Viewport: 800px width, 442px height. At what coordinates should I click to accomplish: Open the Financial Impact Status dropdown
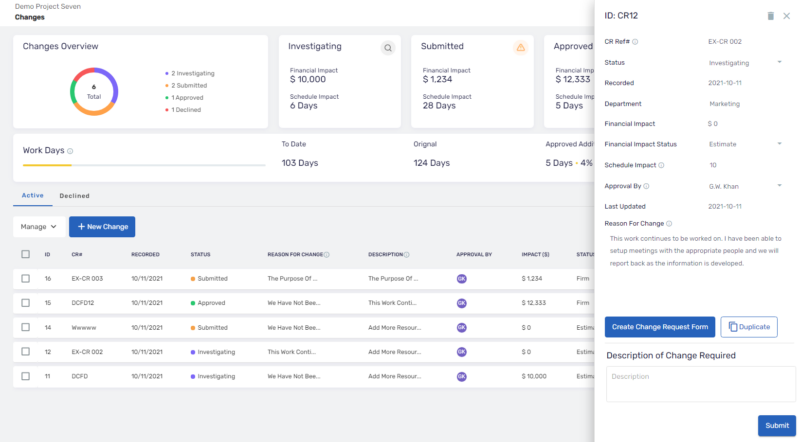tap(745, 144)
